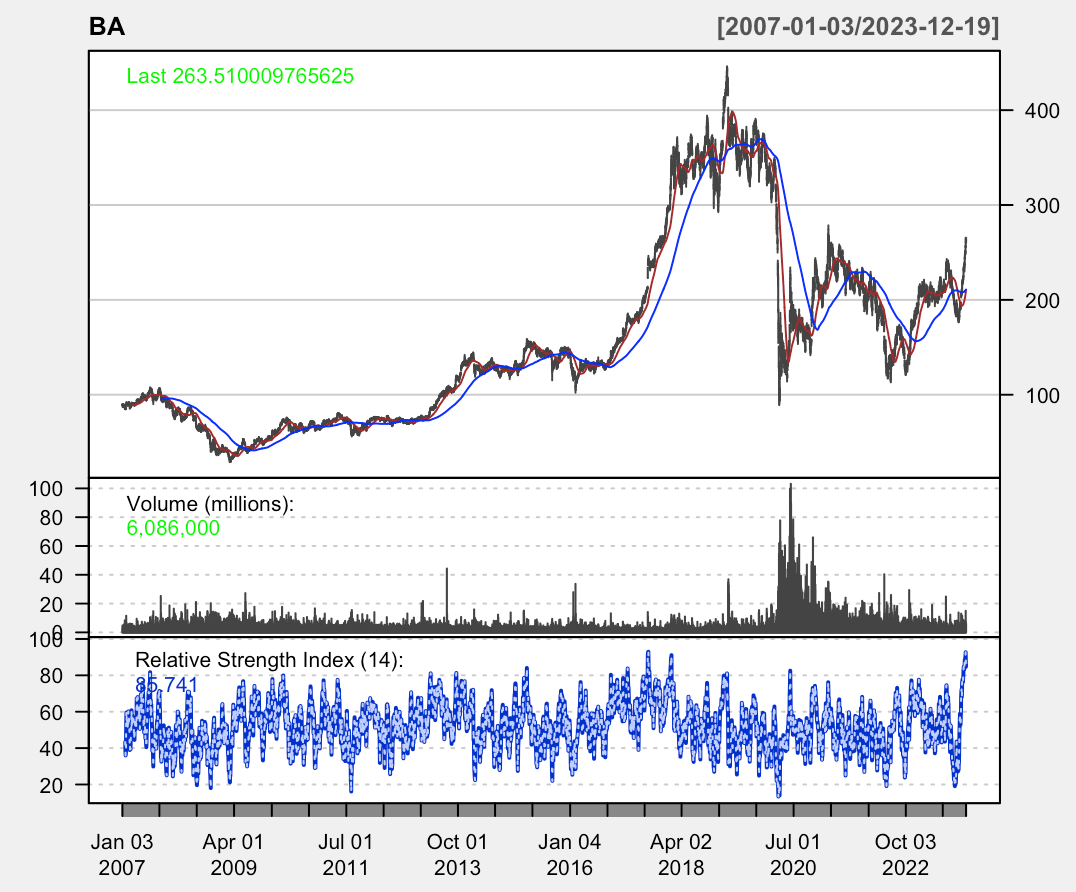
Task: Click the 60 label on the volume axis
Action: [51, 547]
